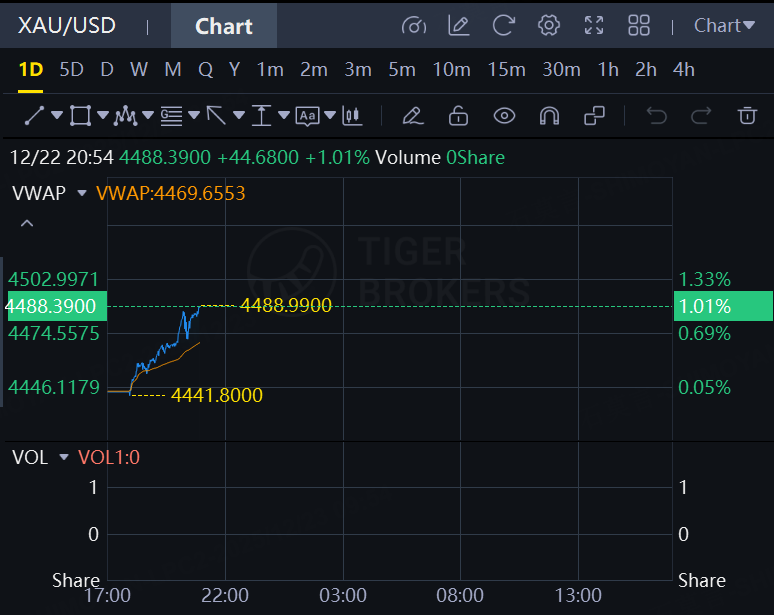The width and height of the screenshot is (774, 615).
Task: Toggle drawings visibility eye icon
Action: (504, 116)
